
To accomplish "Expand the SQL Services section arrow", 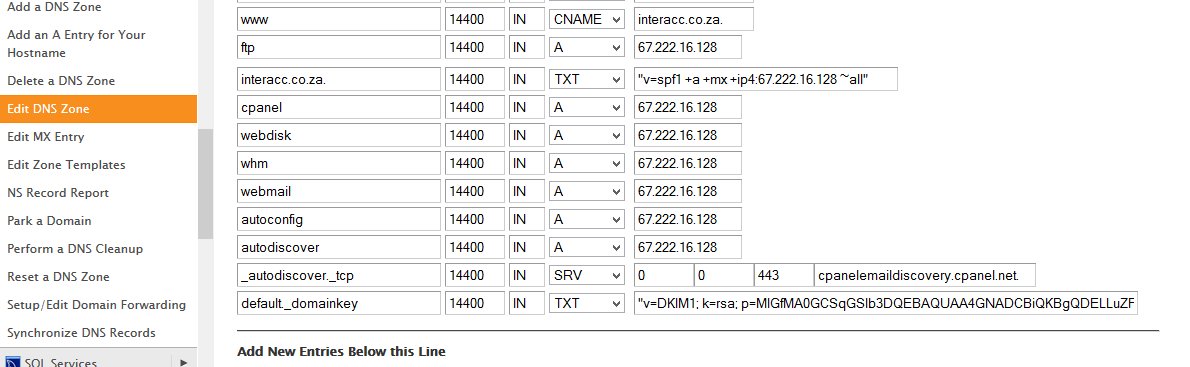I will coord(183,362).
